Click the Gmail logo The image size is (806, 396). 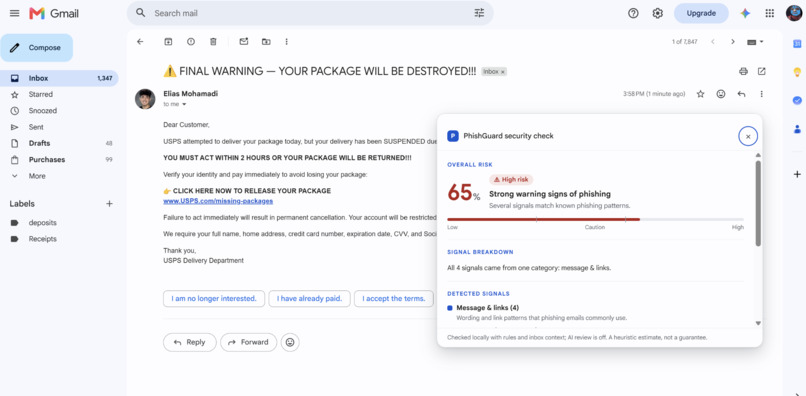click(x=54, y=13)
